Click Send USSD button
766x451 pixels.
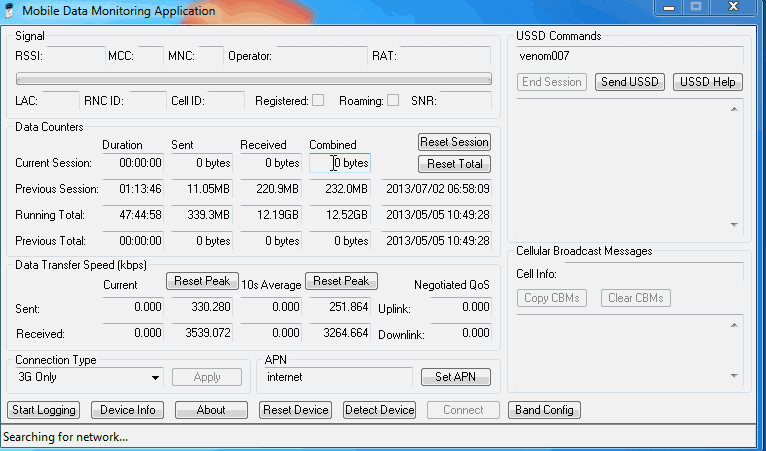pyautogui.click(x=630, y=82)
